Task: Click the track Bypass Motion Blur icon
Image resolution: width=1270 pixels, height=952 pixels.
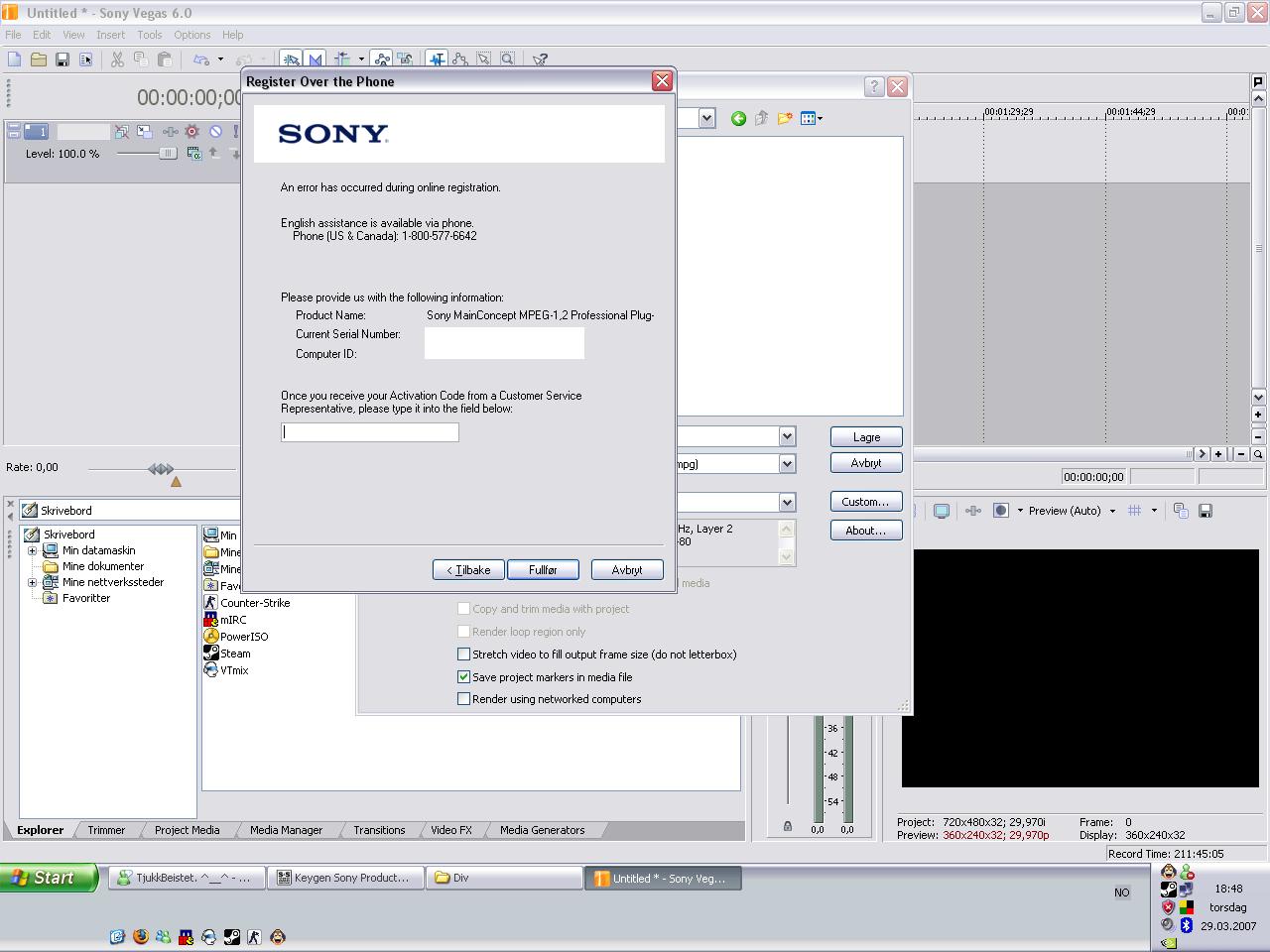Action: 122,131
